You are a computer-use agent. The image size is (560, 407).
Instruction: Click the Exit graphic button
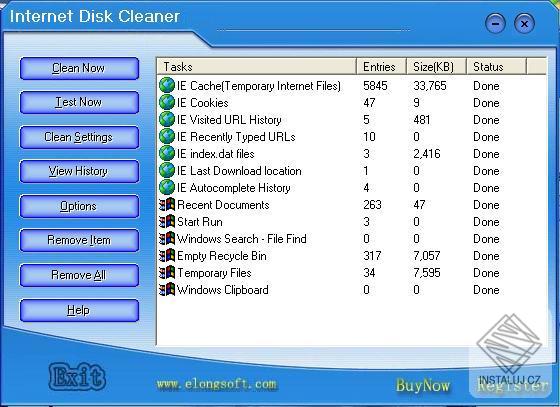(x=77, y=377)
